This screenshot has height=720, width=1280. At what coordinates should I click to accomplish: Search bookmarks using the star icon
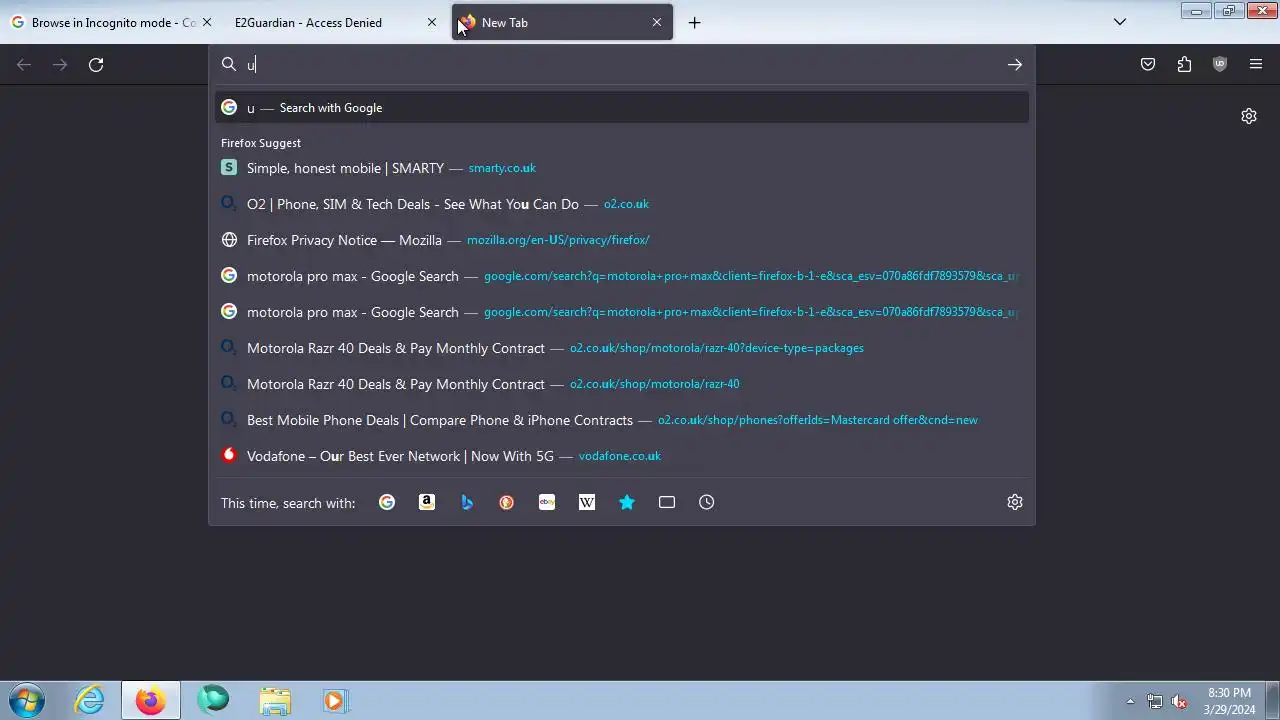pos(627,502)
